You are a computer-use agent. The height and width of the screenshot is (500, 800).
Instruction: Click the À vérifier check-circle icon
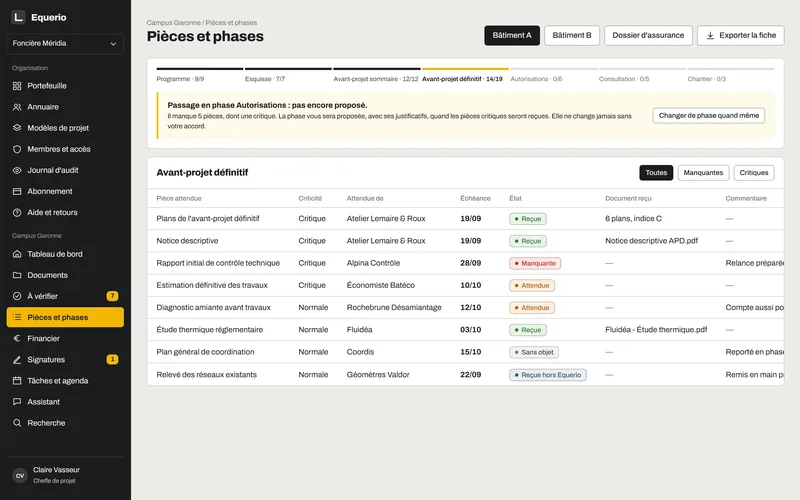coord(17,296)
